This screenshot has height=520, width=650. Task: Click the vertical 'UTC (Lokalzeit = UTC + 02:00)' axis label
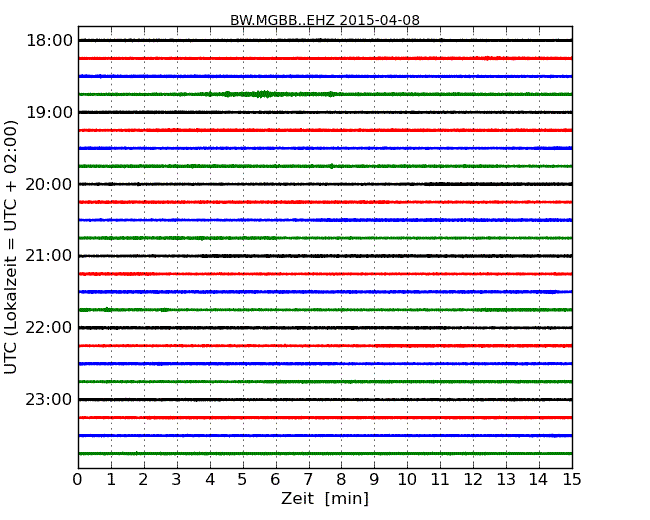tap(10, 247)
